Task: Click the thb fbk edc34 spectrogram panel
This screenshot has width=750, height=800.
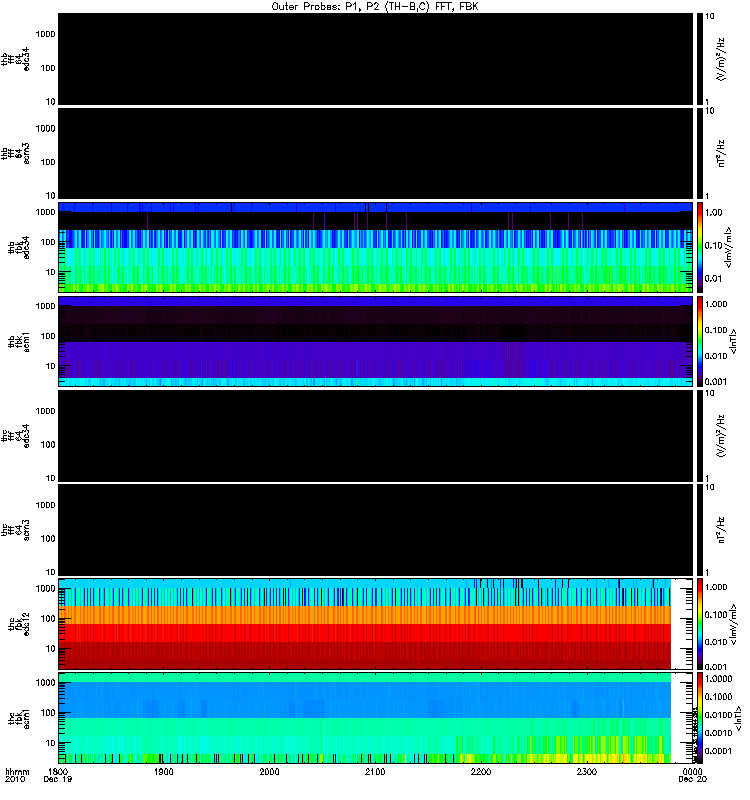Action: tap(376, 247)
